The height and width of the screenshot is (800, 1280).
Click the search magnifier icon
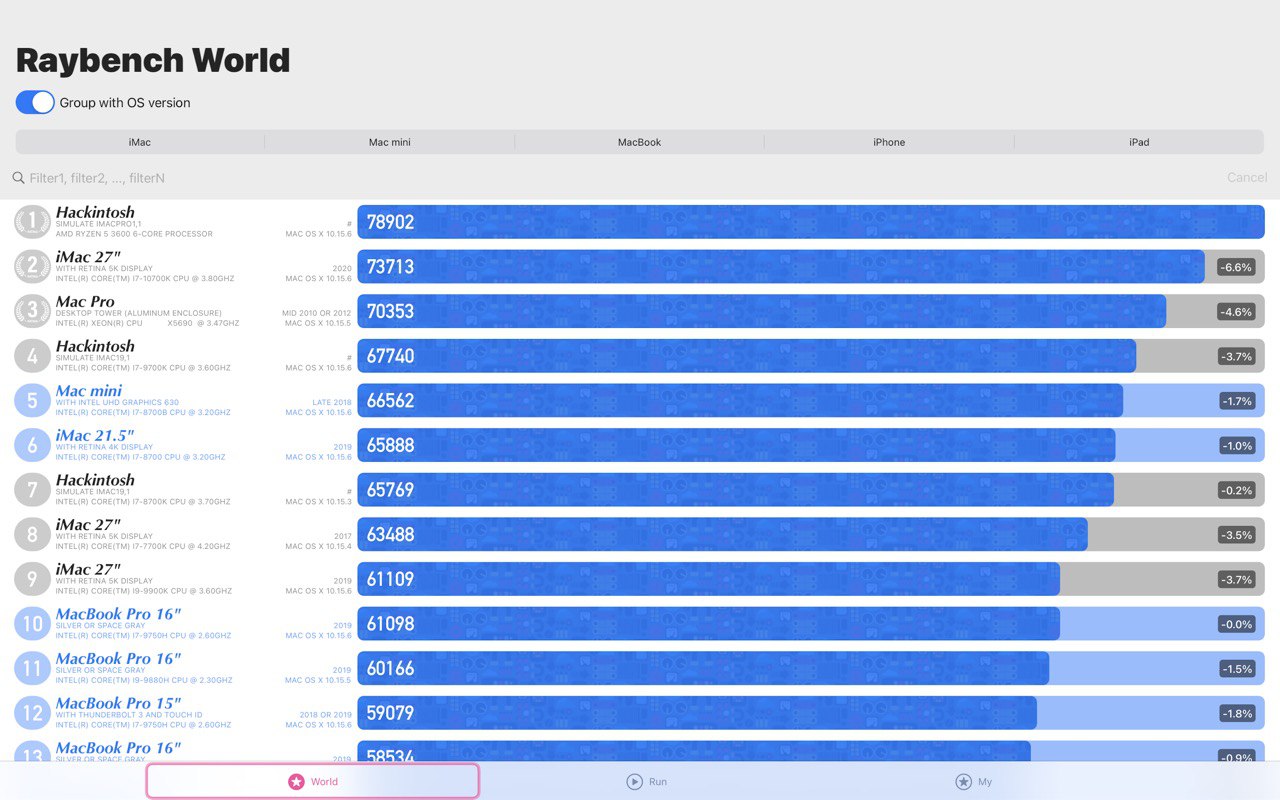[18, 178]
